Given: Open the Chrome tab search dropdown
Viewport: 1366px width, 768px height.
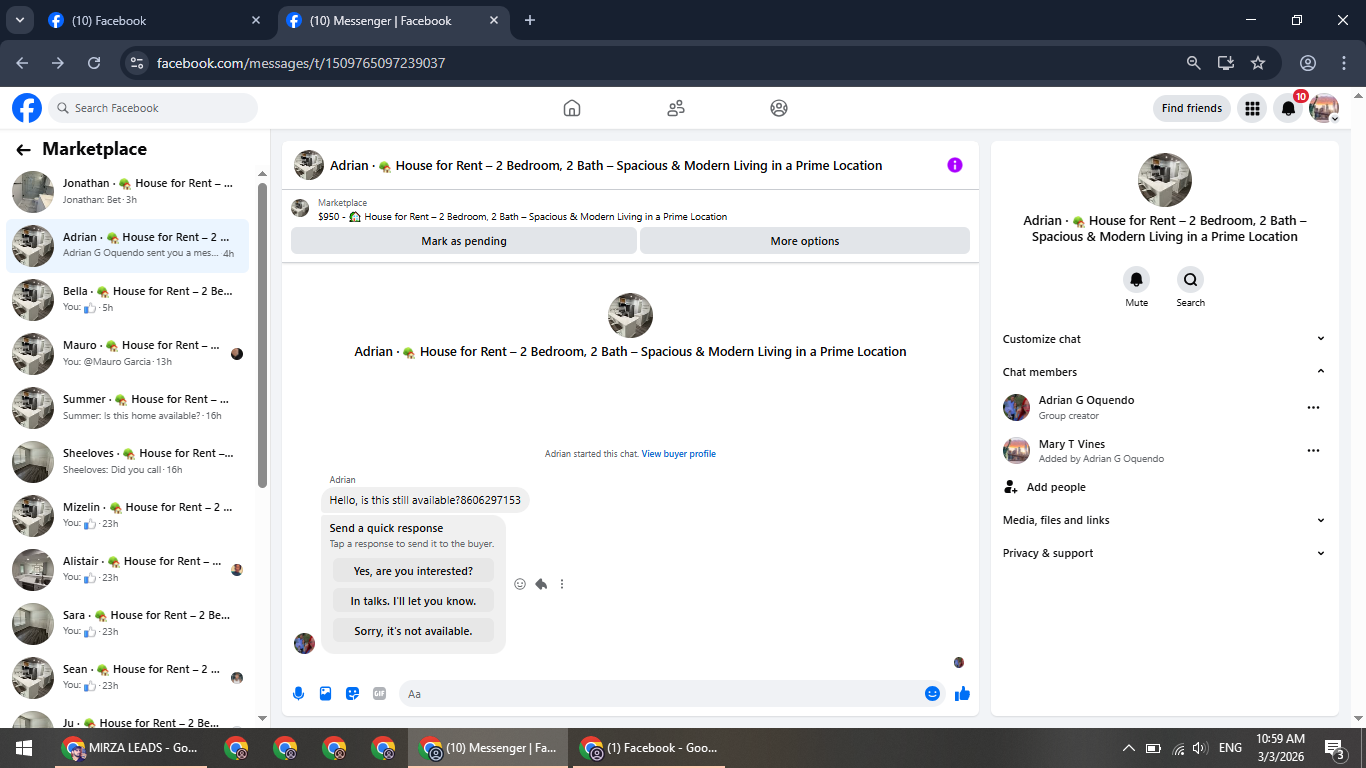Looking at the screenshot, I should 19,20.
